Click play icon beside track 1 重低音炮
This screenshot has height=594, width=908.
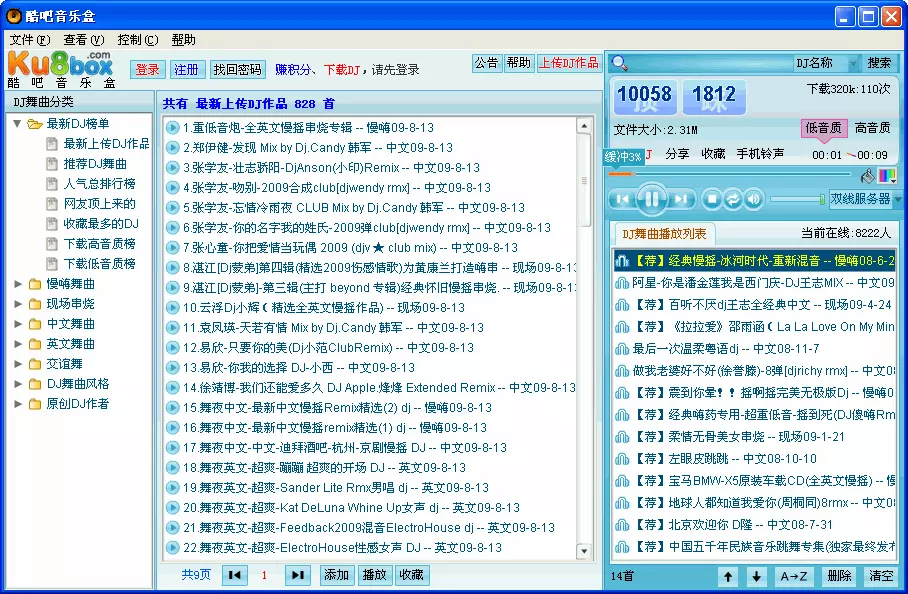[172, 127]
